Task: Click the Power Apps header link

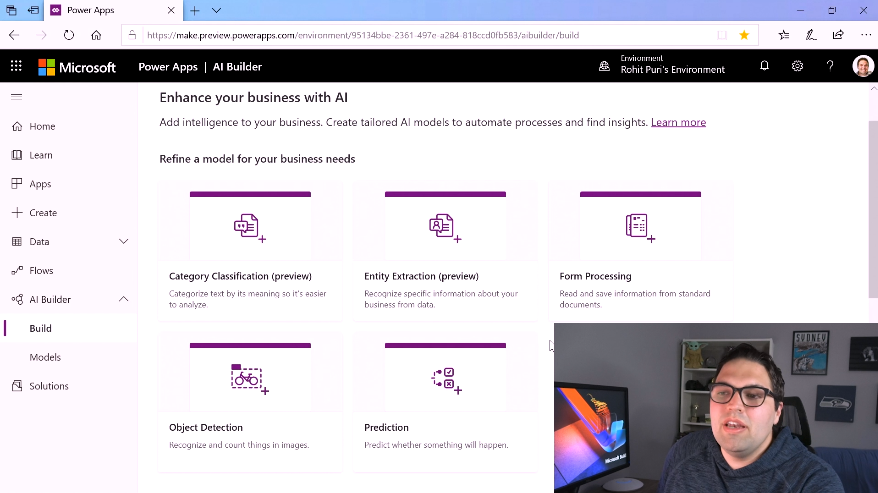Action: [x=168, y=67]
